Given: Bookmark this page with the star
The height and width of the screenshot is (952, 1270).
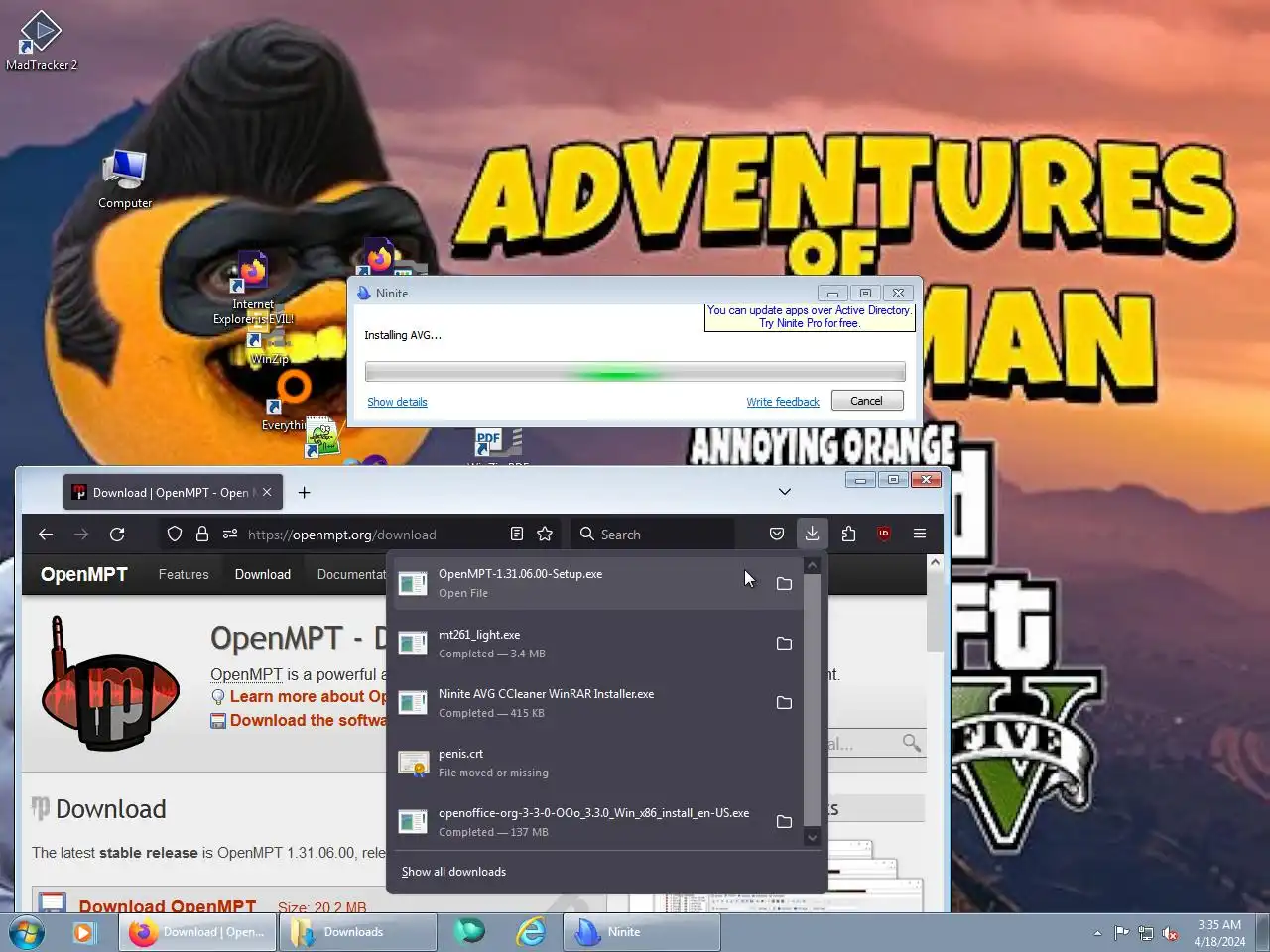Looking at the screenshot, I should (x=545, y=535).
